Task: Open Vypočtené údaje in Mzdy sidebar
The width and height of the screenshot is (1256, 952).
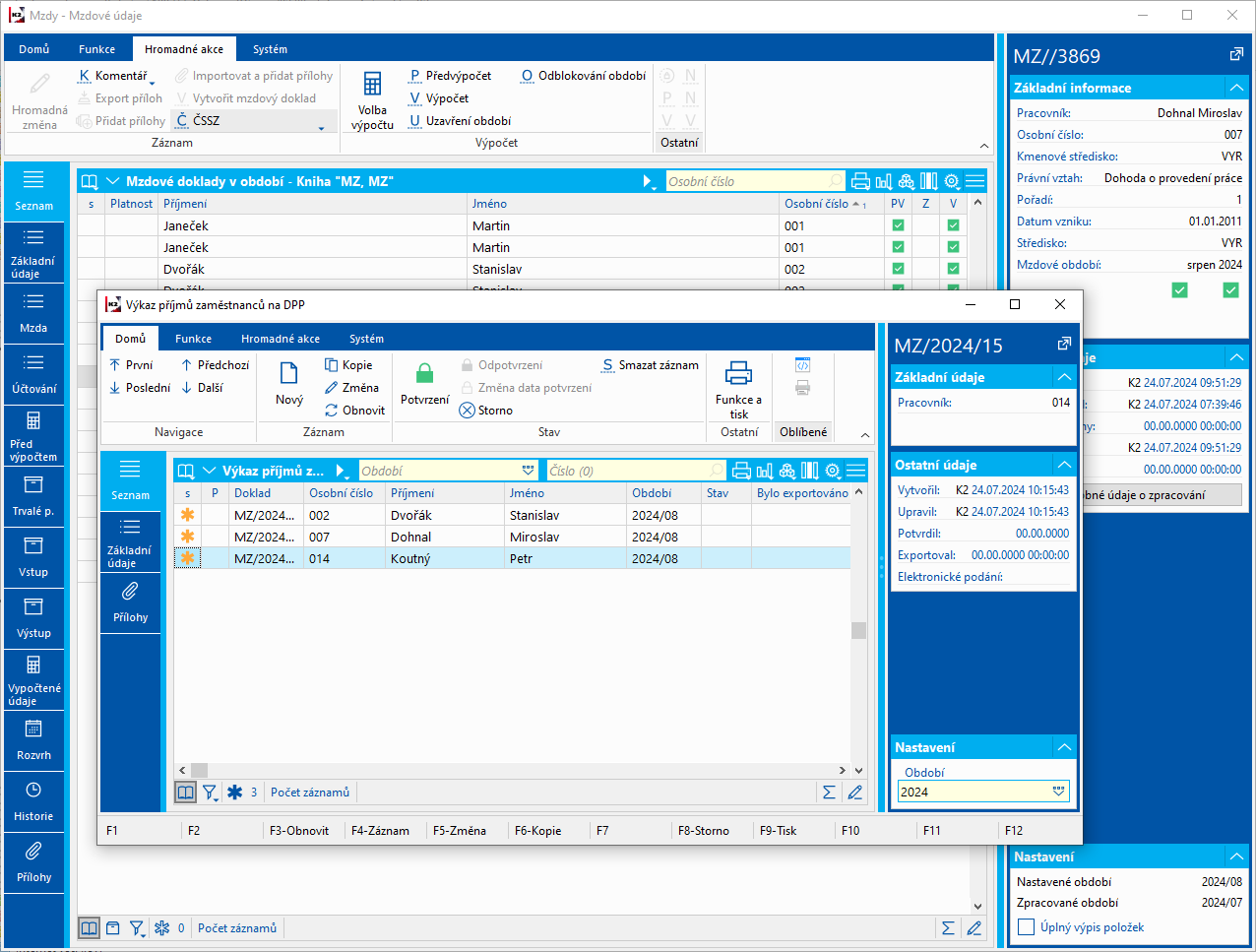Action: pos(33,679)
